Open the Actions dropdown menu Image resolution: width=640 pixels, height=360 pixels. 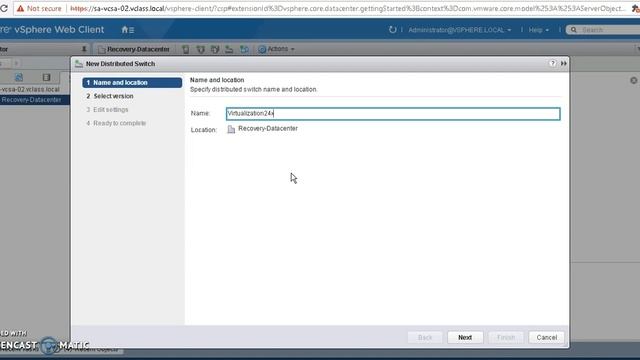pos(277,49)
